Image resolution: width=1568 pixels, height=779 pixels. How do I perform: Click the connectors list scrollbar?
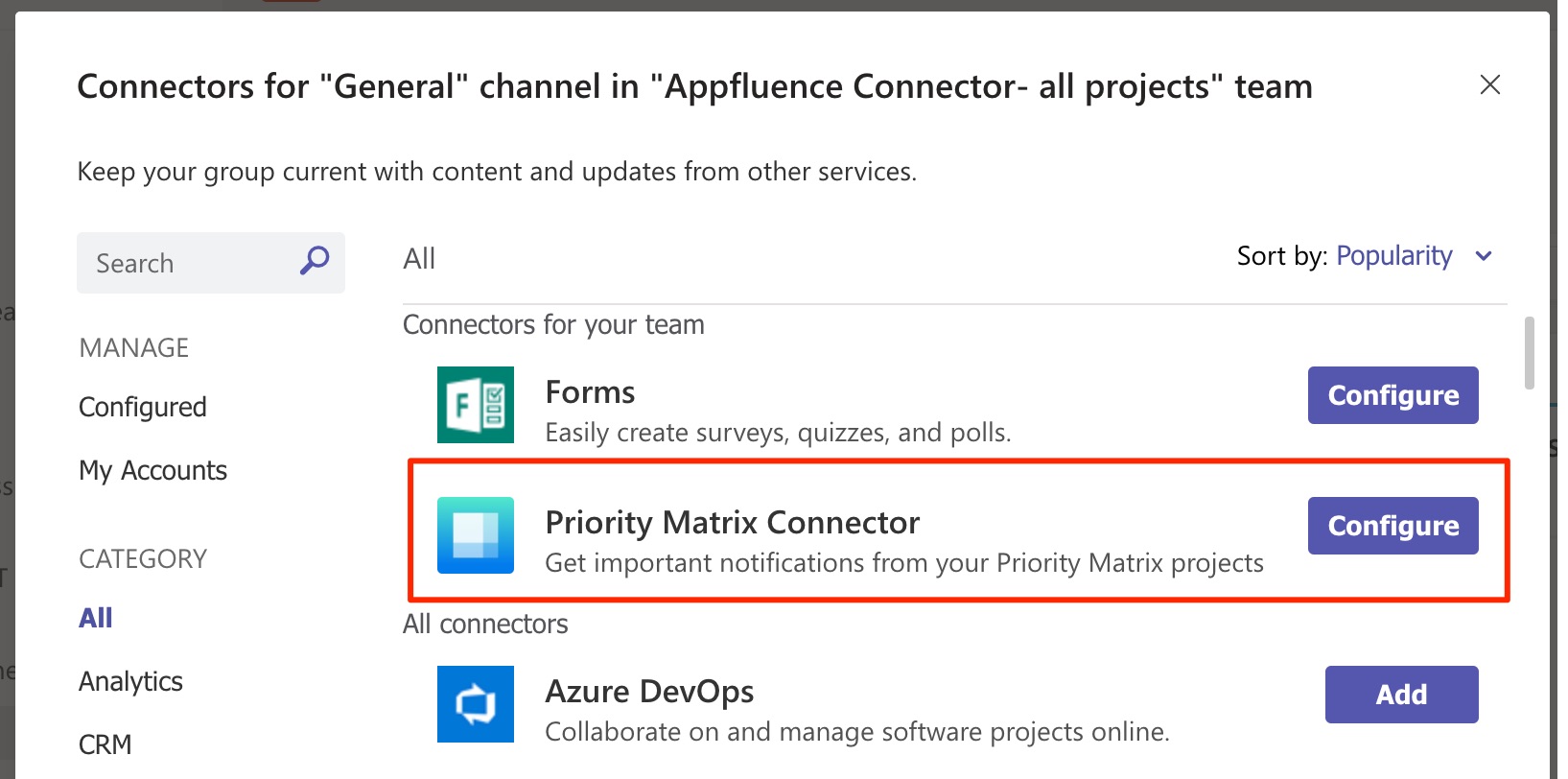click(x=1530, y=353)
